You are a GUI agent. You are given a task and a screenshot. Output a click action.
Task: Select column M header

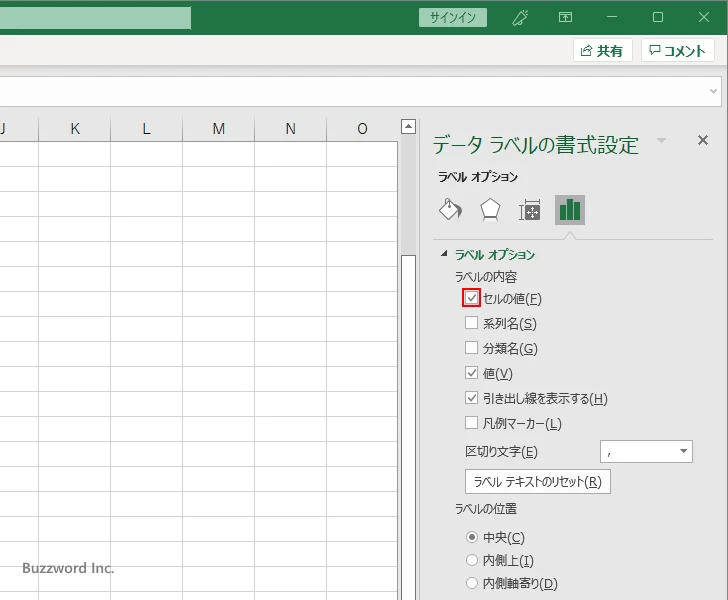pyautogui.click(x=219, y=129)
